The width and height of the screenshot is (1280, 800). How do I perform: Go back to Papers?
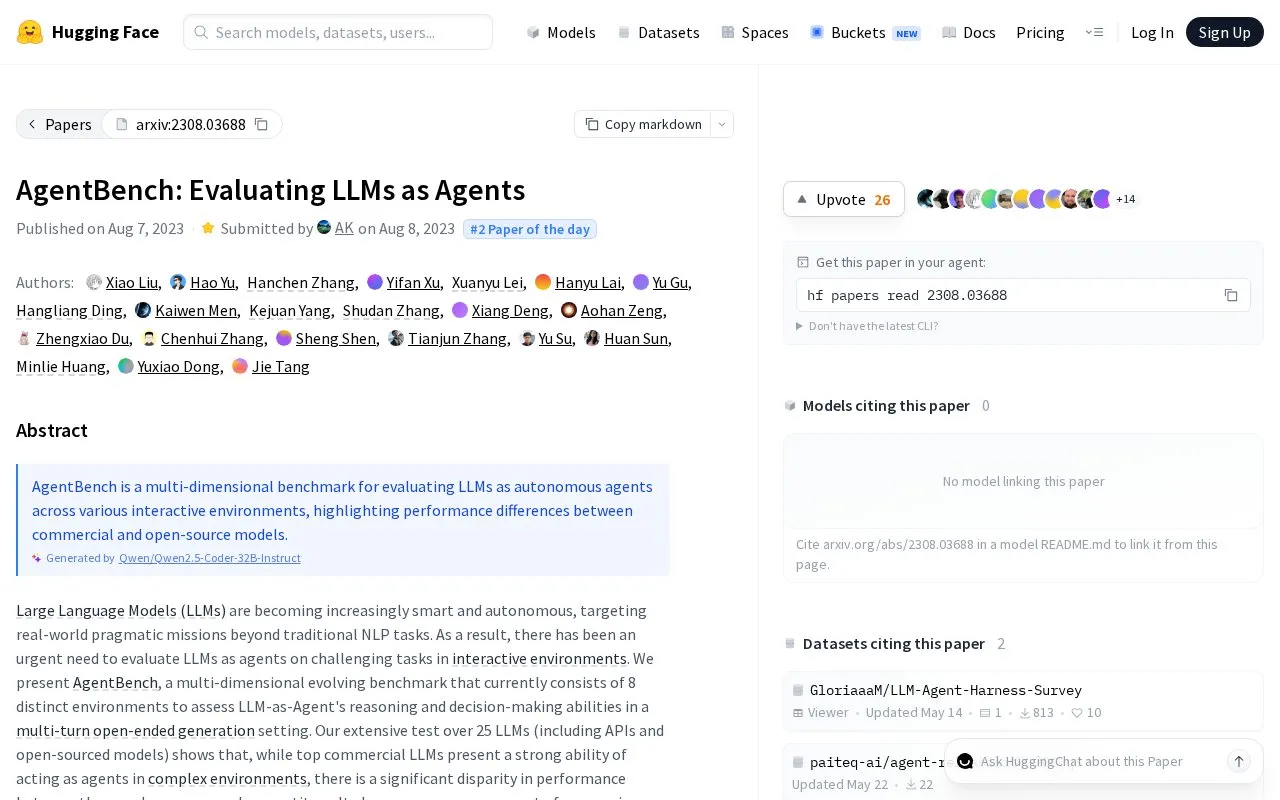(59, 124)
